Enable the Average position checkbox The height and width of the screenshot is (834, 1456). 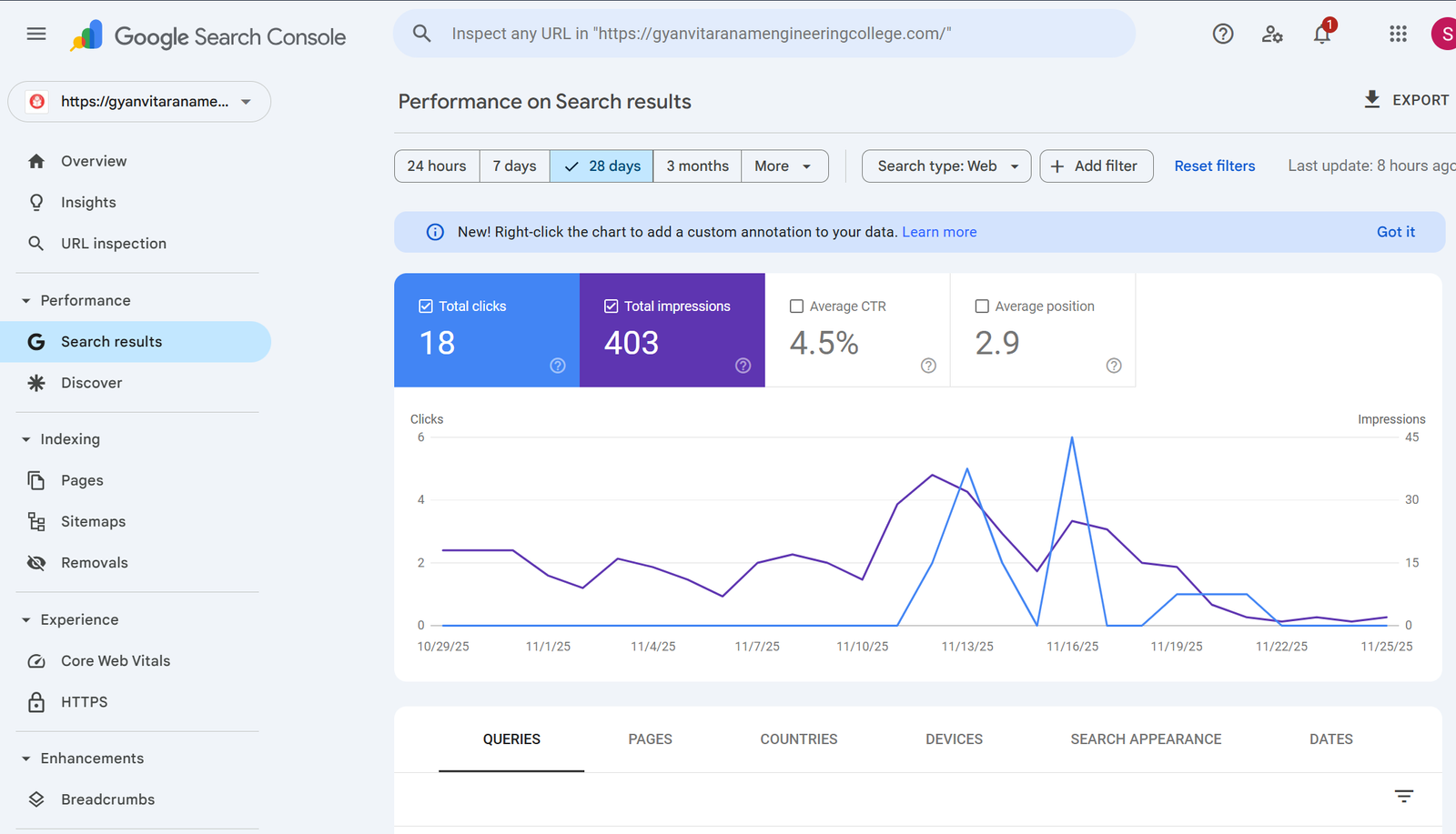pyautogui.click(x=982, y=306)
